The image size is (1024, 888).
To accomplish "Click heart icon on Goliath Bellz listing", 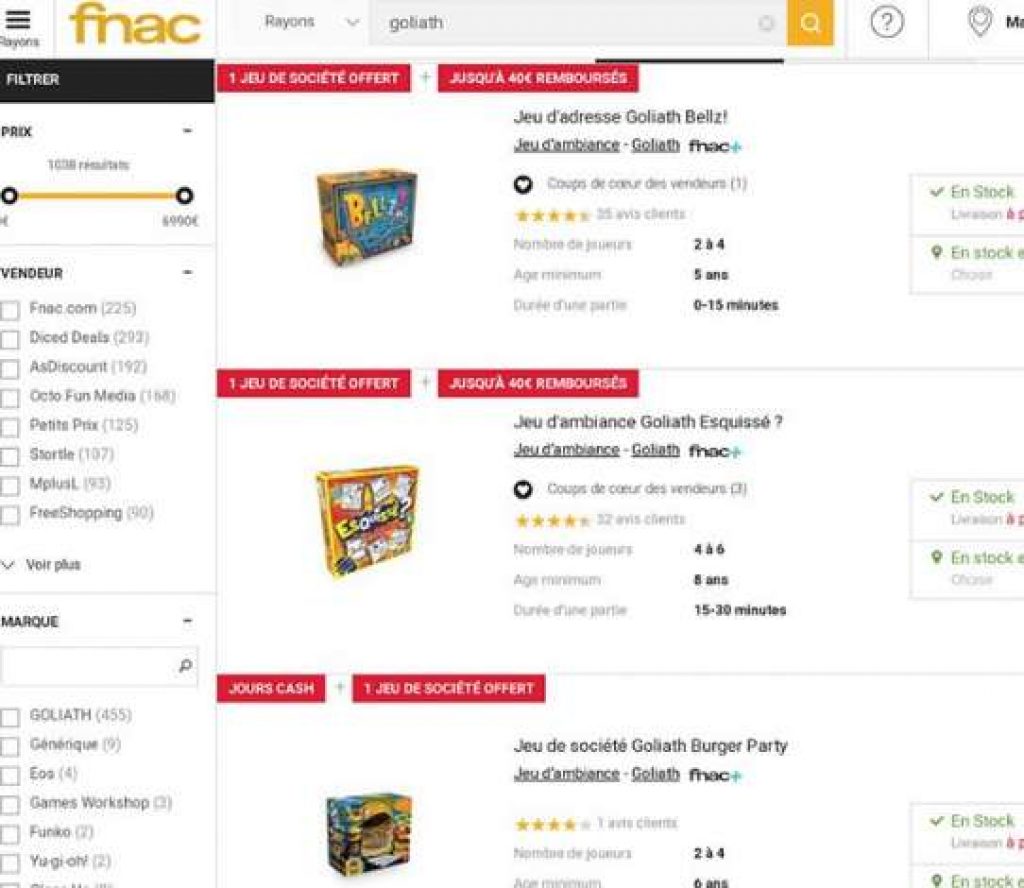I will 523,184.
